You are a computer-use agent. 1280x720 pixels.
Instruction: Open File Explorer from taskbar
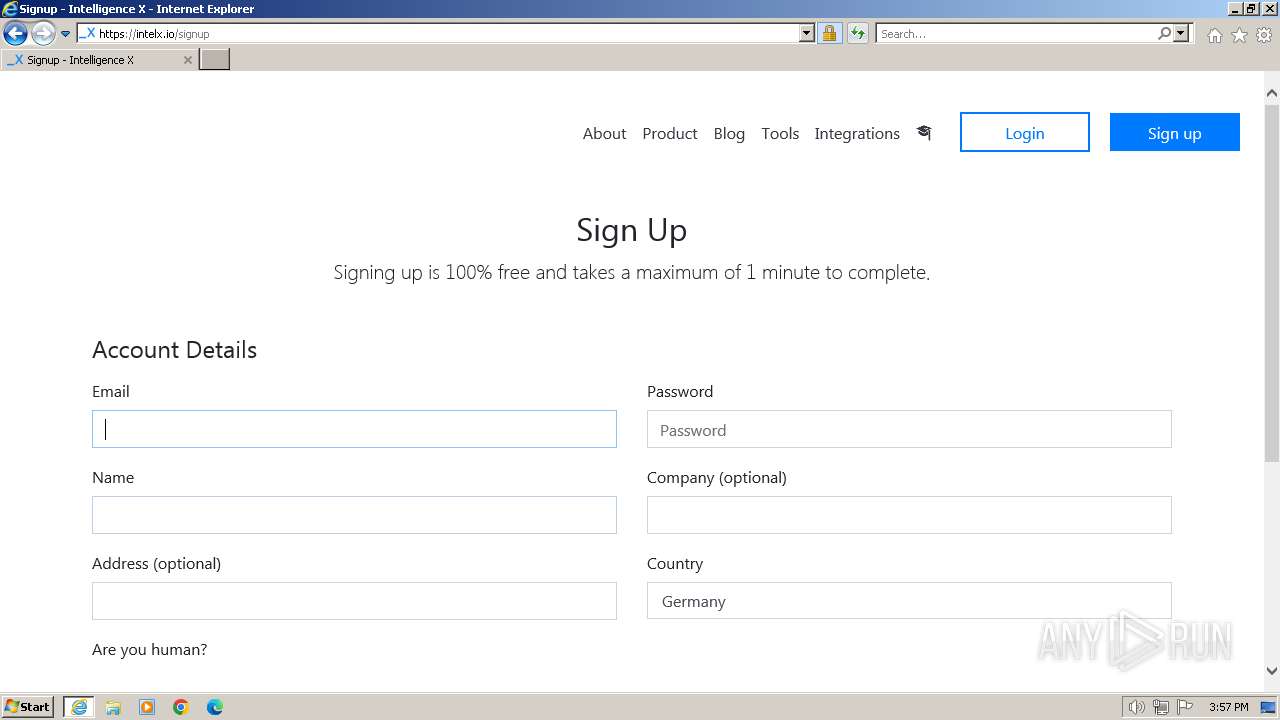point(113,707)
